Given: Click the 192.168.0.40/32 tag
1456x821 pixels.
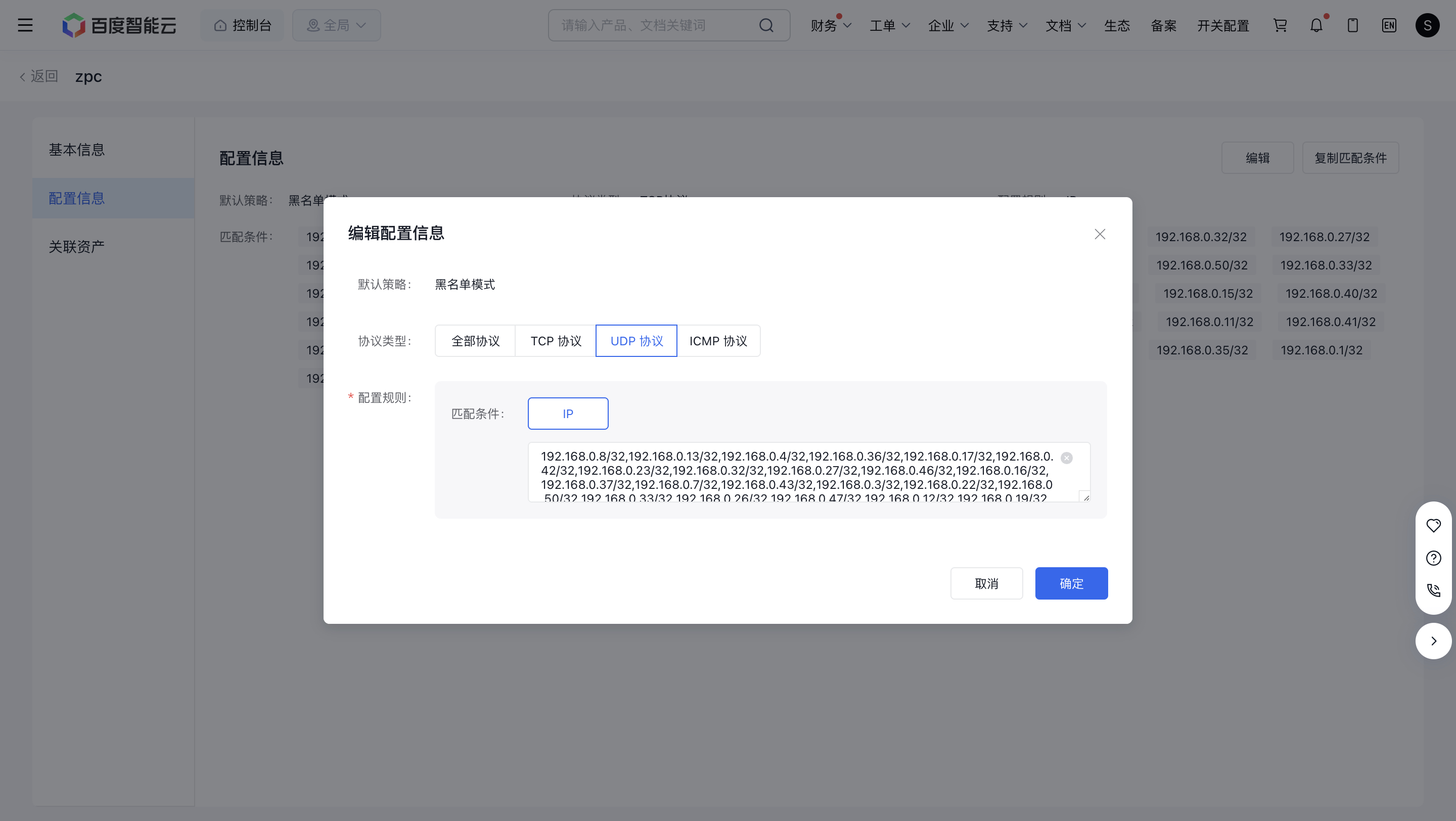Looking at the screenshot, I should [x=1331, y=293].
